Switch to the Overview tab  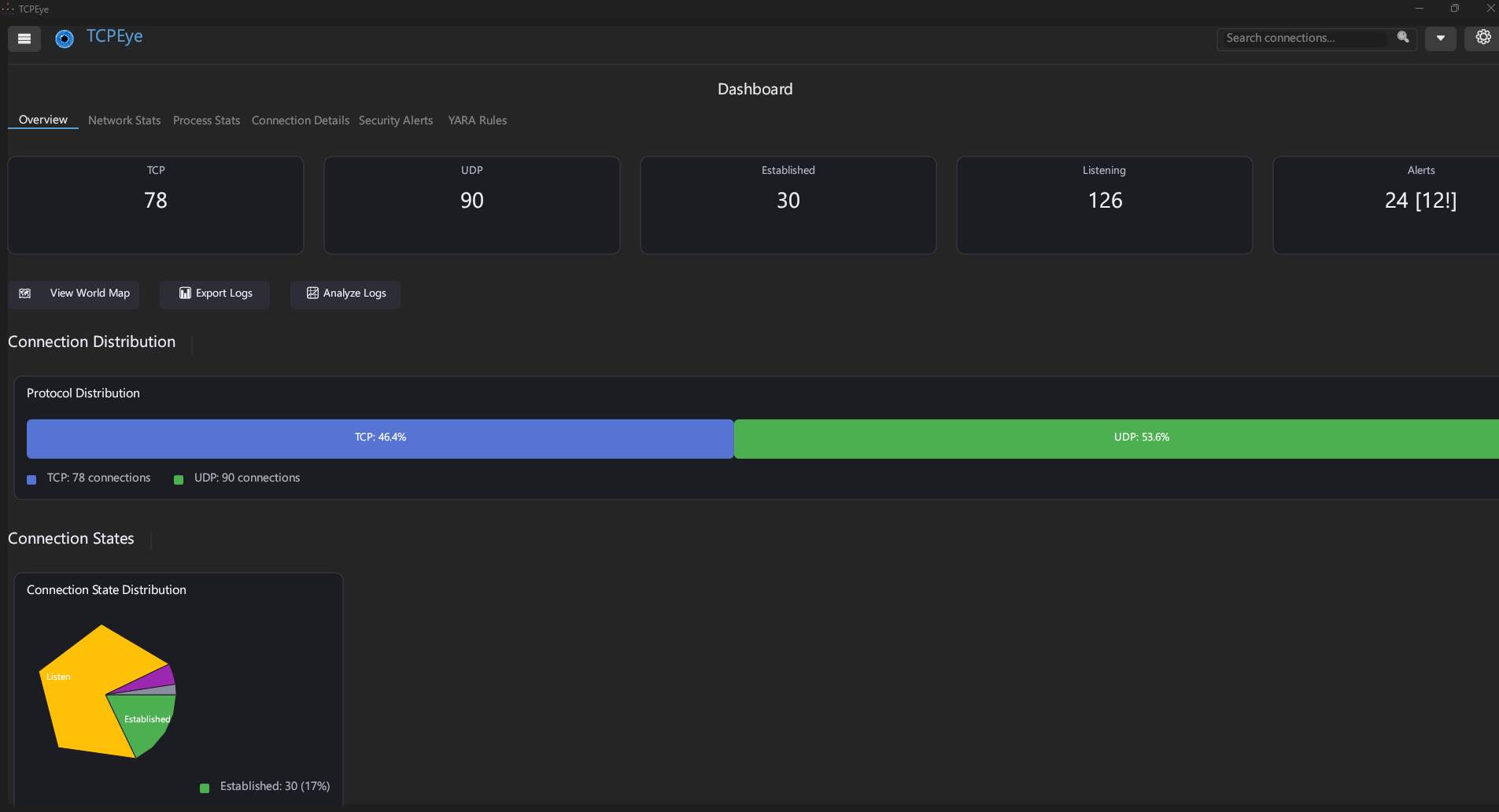pyautogui.click(x=43, y=120)
